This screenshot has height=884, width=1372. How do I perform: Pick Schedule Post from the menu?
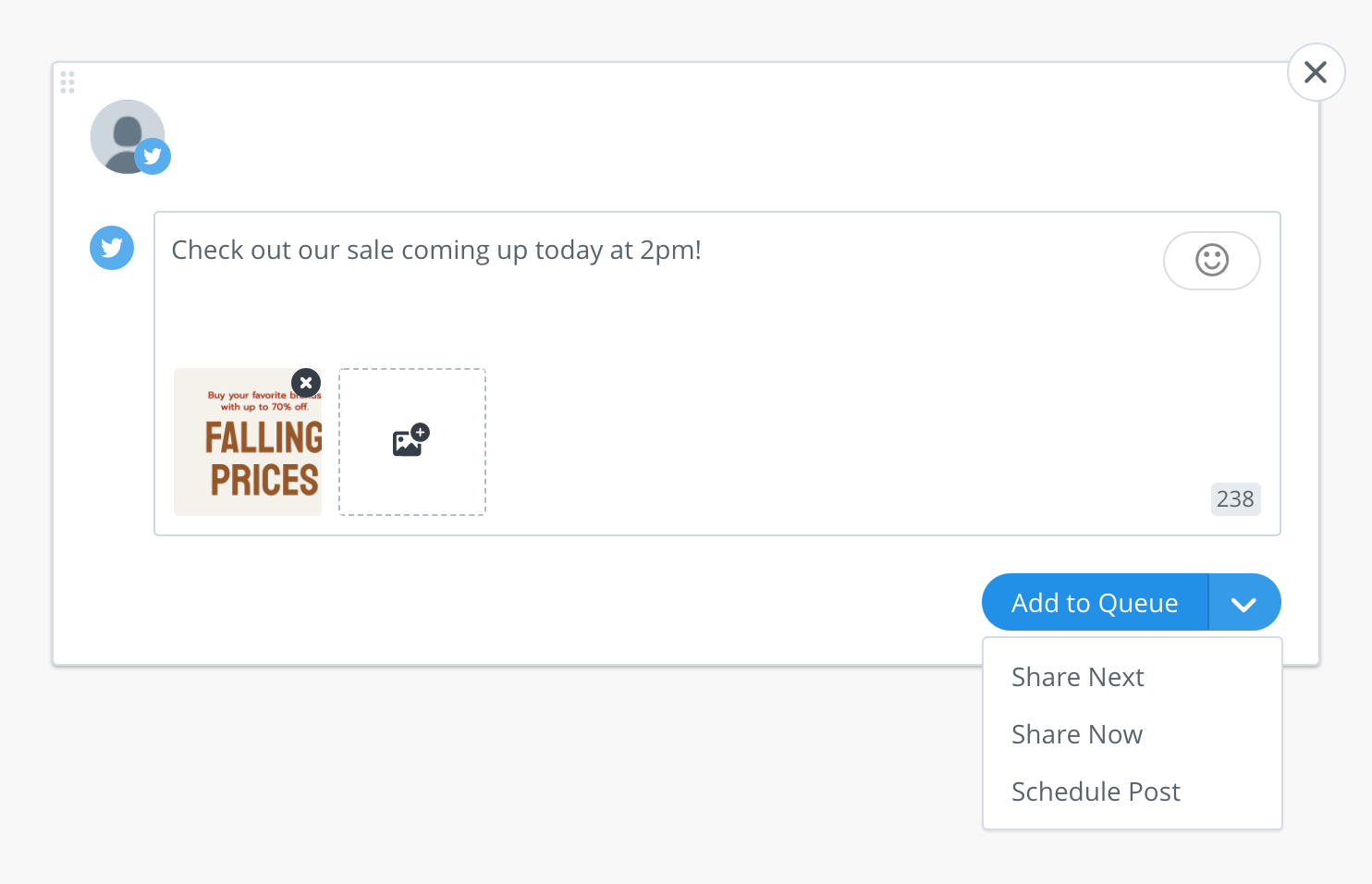pos(1096,792)
